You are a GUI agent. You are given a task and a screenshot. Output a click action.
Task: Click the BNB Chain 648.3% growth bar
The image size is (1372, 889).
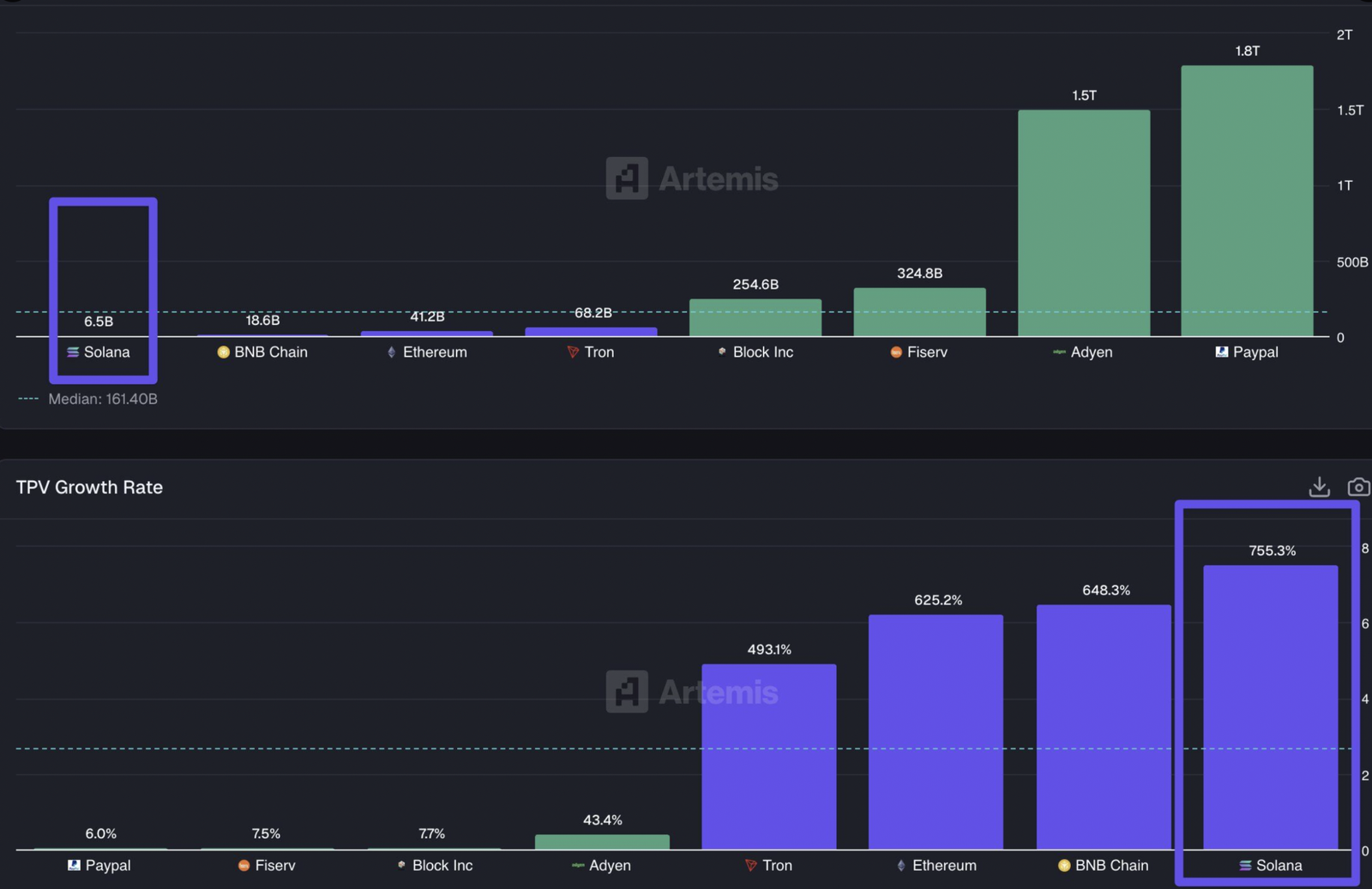click(x=1104, y=727)
